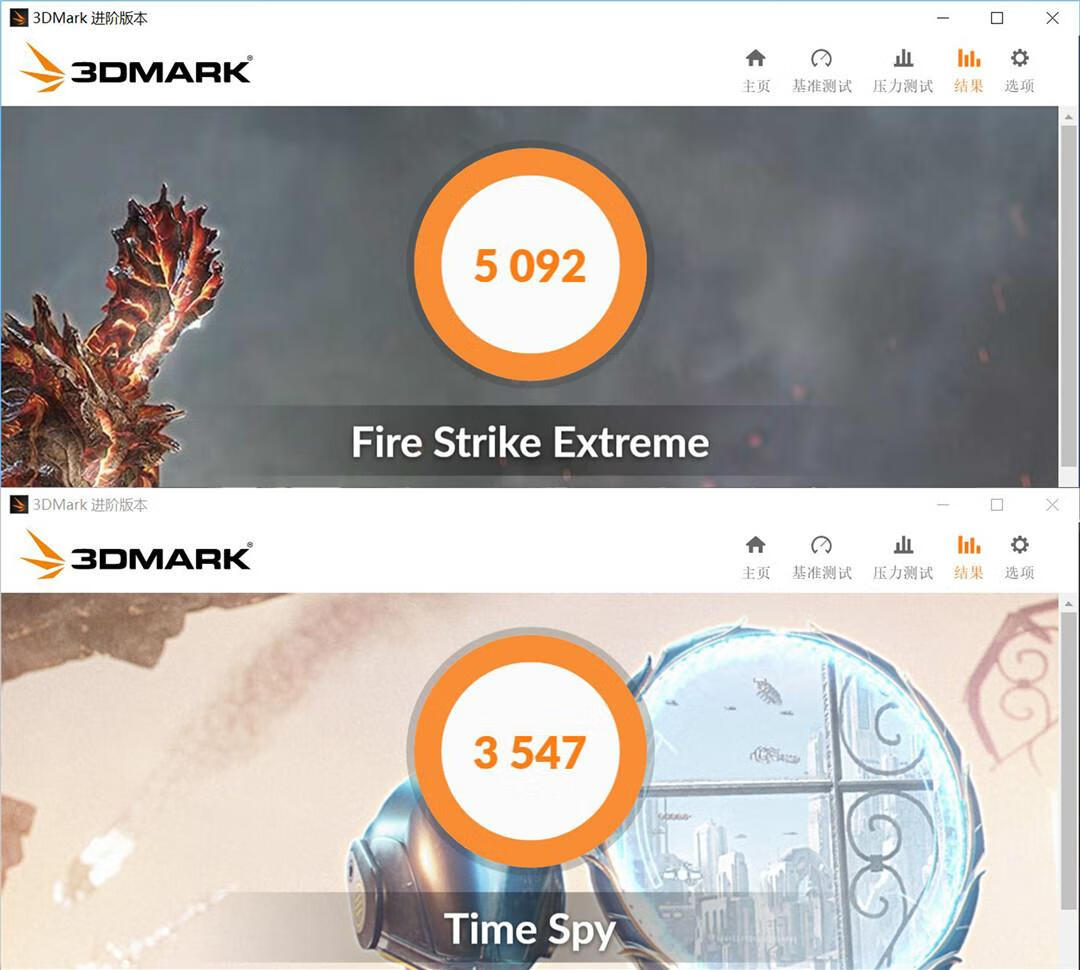
Task: Select the benchmark gauge icon in the Time Spy window
Action: 821,546
